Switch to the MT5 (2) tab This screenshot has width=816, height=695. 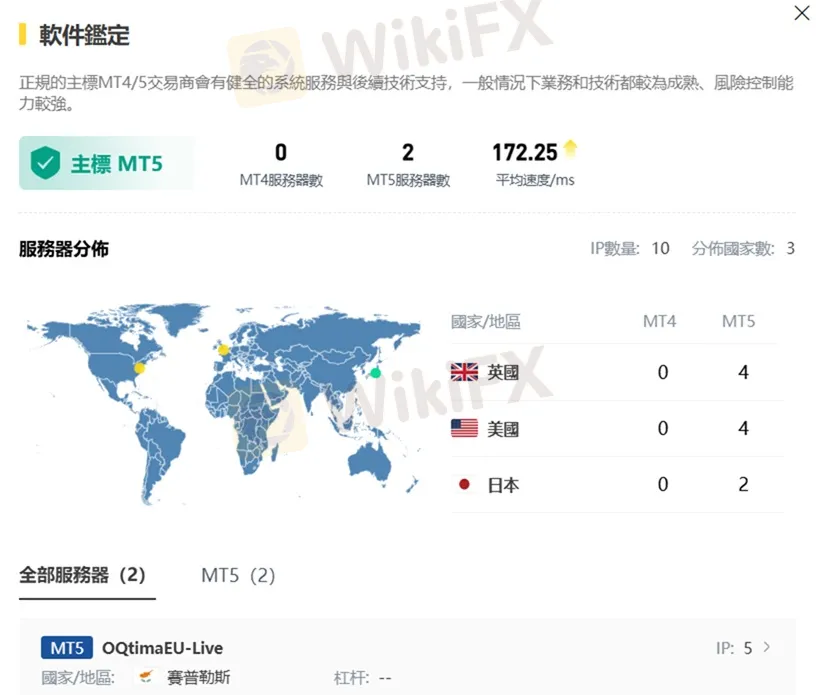238,575
